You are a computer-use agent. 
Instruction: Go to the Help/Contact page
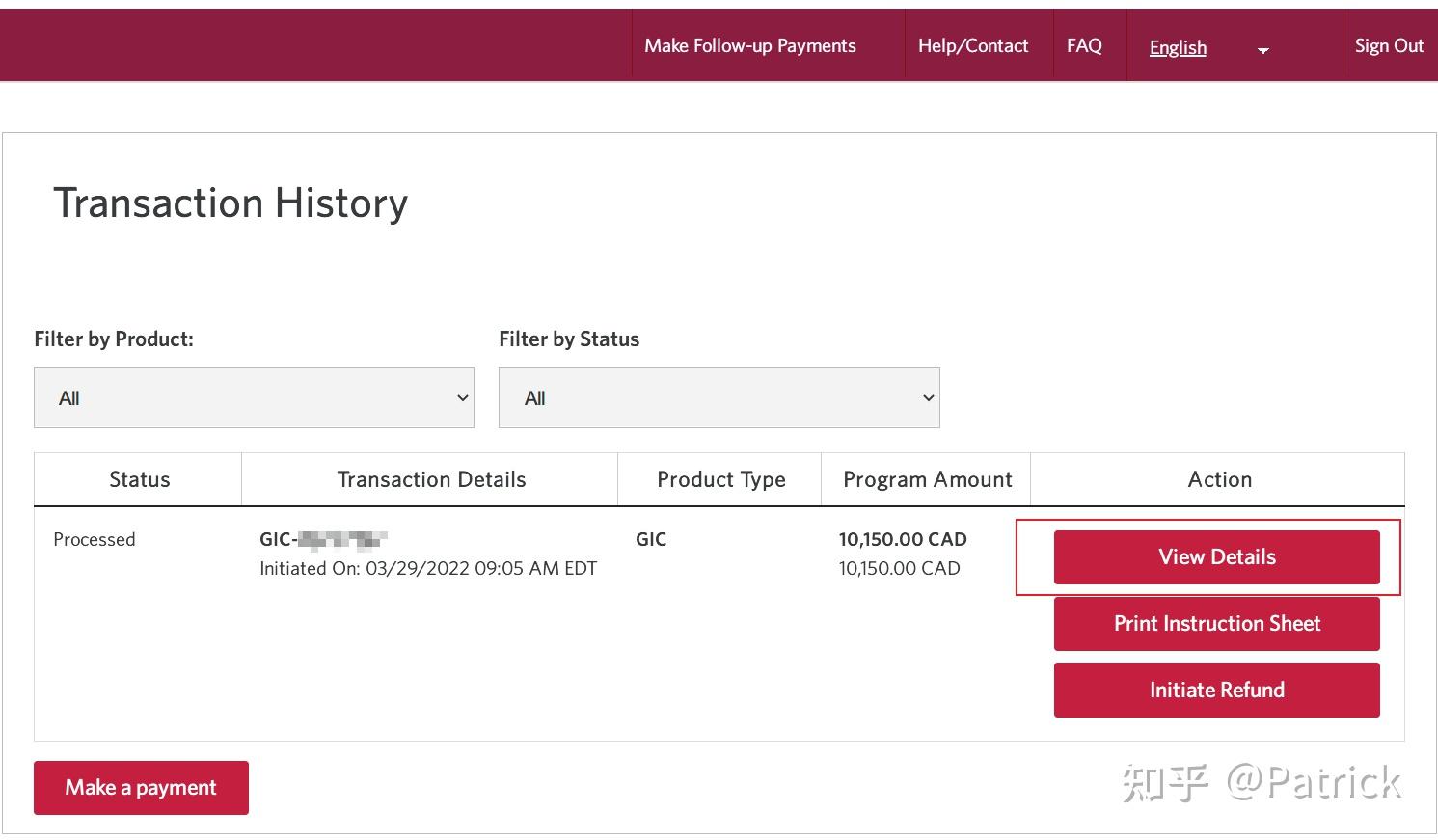[x=972, y=46]
